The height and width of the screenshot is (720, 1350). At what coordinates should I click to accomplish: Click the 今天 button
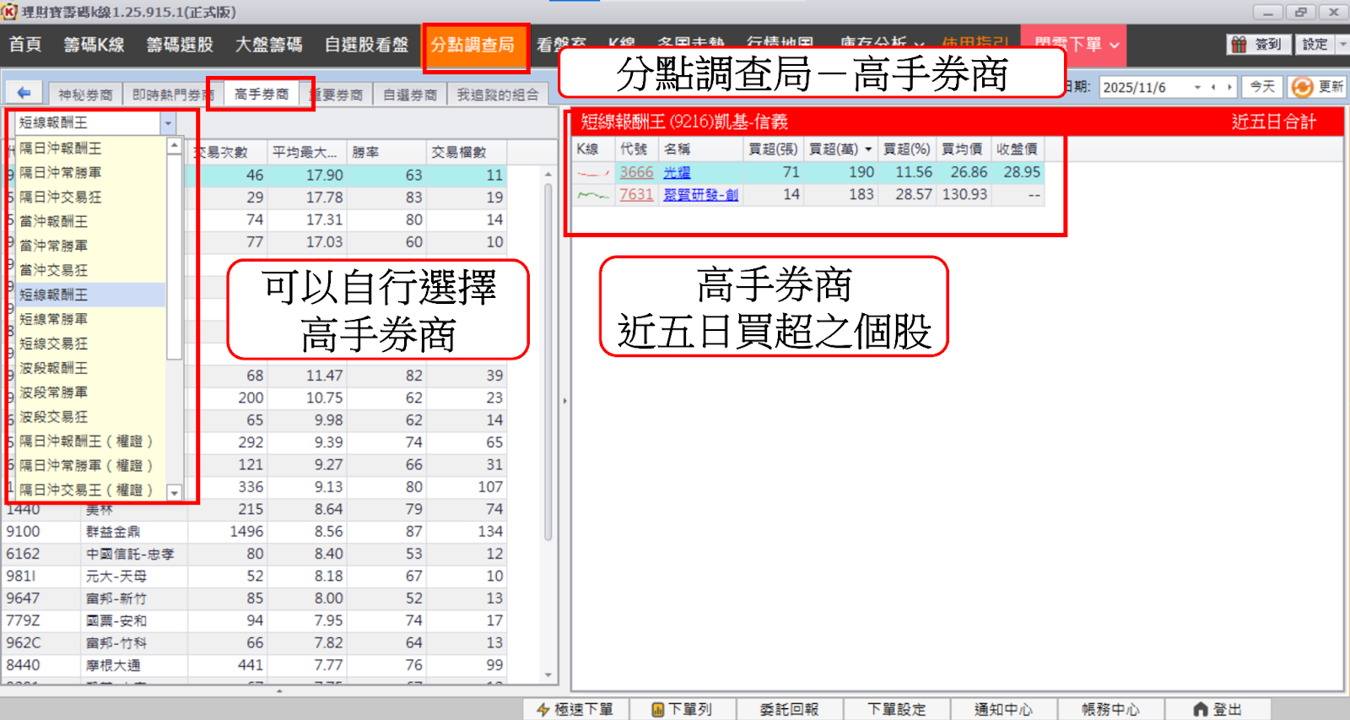pos(1263,88)
